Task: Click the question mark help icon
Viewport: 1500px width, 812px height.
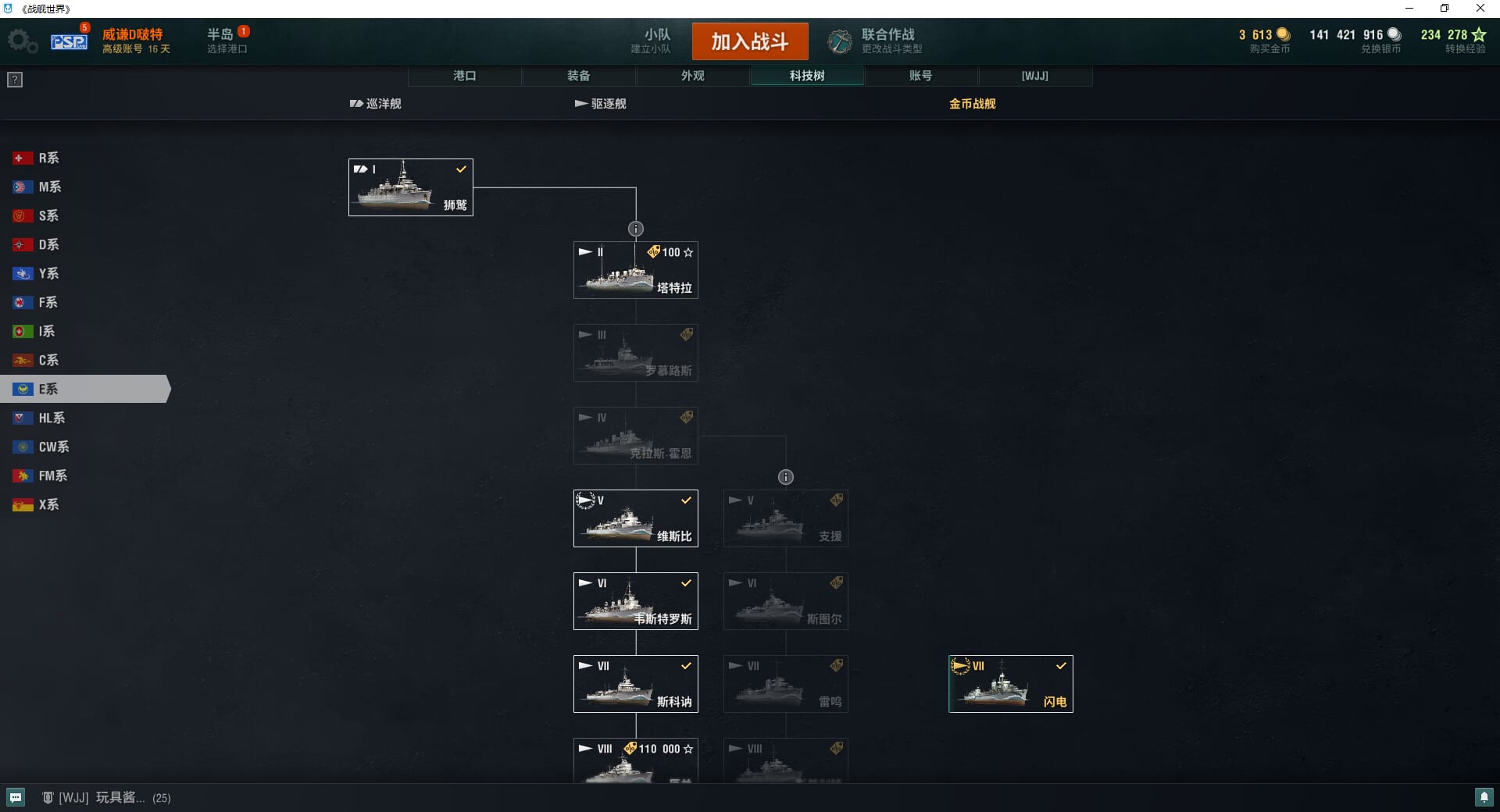Action: (15, 80)
